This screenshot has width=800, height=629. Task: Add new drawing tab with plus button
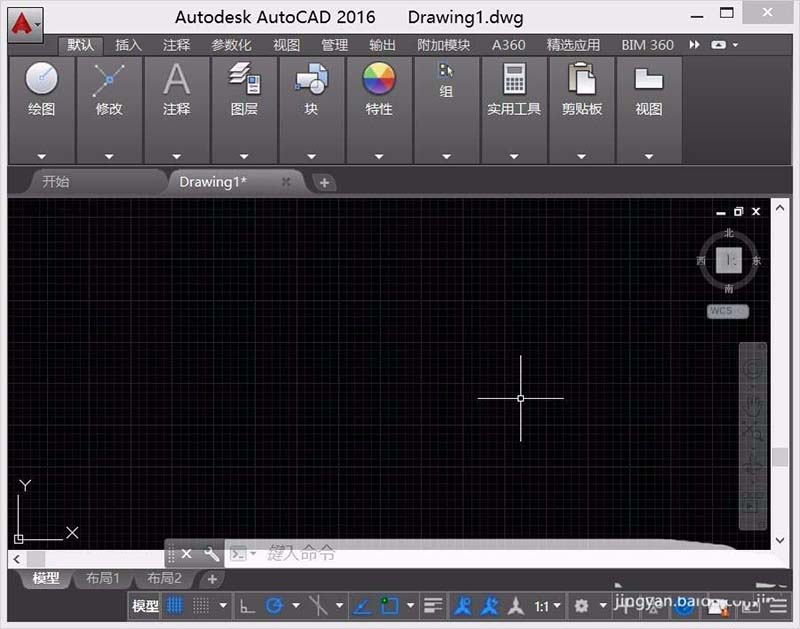(x=324, y=182)
